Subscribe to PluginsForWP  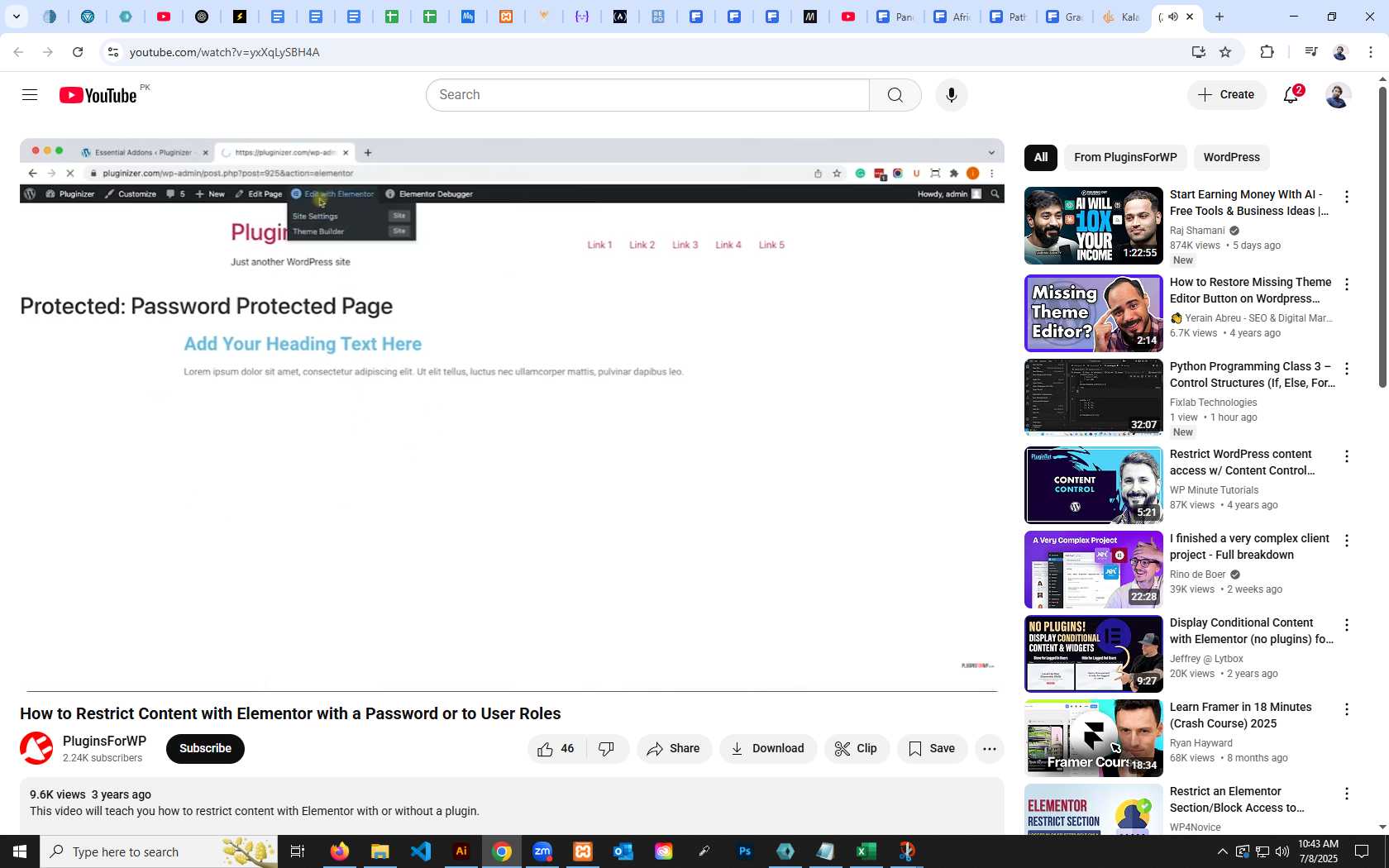(205, 749)
